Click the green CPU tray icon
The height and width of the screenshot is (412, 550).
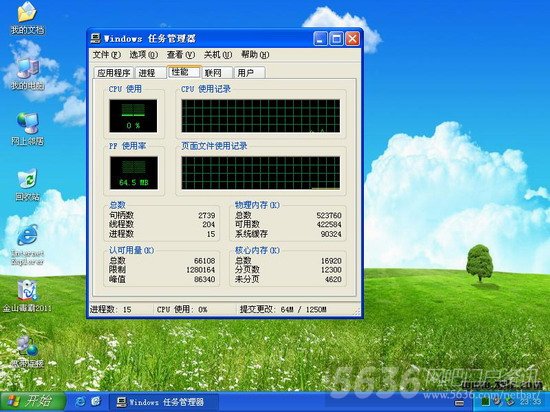coord(485,401)
